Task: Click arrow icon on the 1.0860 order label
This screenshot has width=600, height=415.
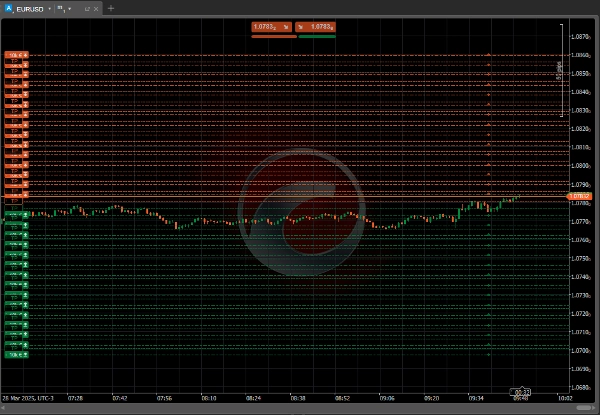Action: coord(26,55)
